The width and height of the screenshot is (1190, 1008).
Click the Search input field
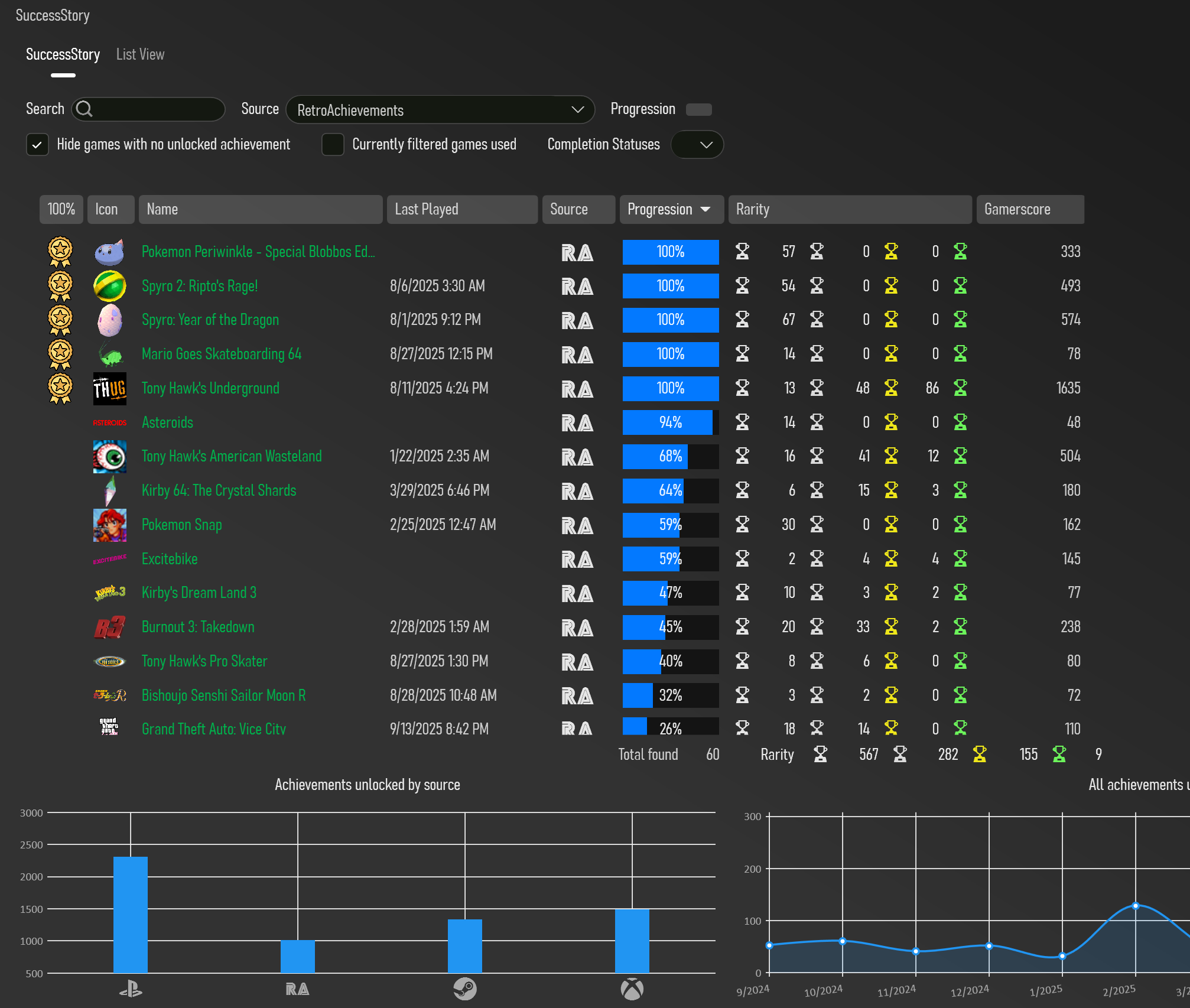[157, 109]
